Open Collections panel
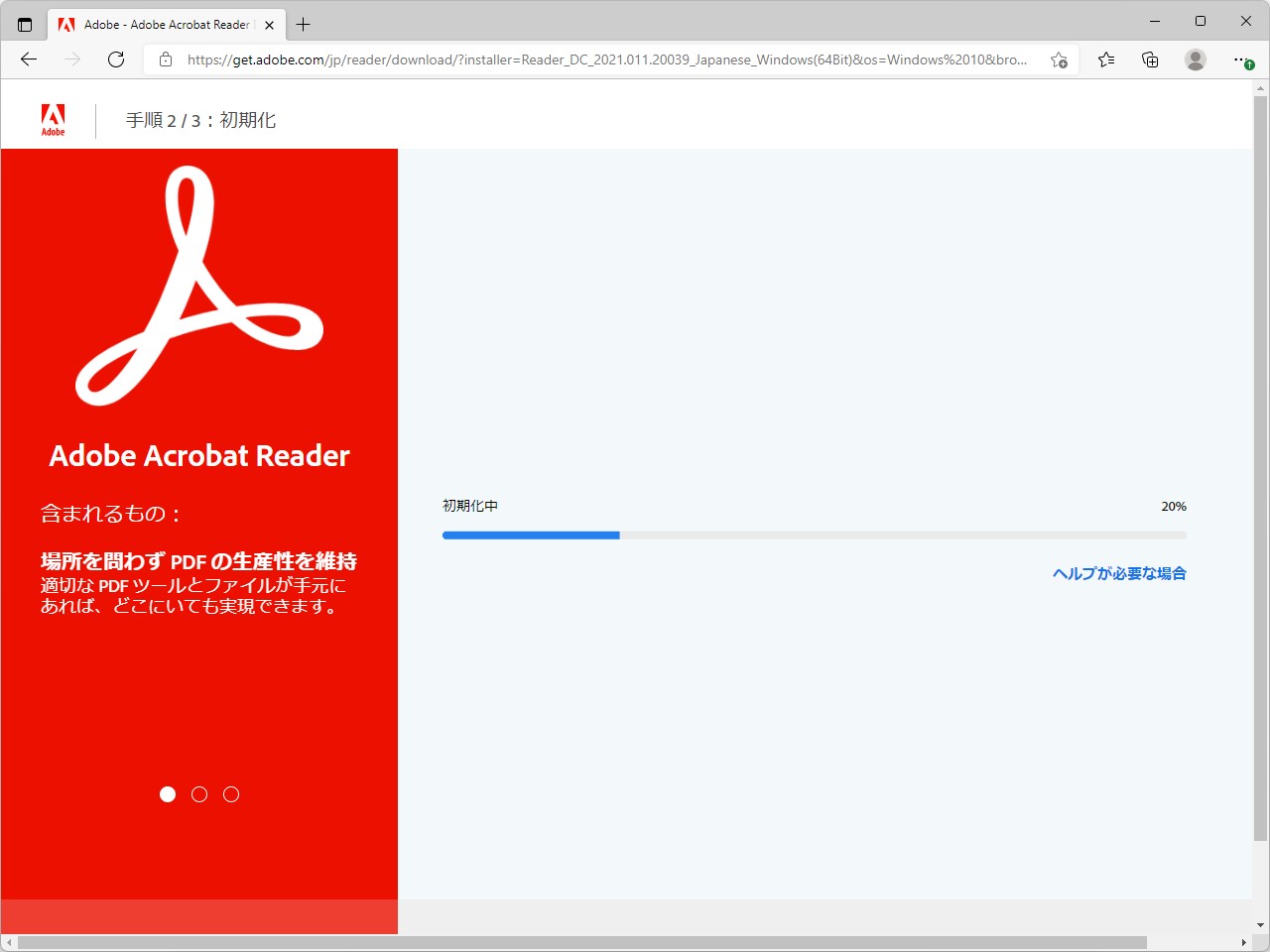Viewport: 1270px width, 952px height. pos(1150,59)
